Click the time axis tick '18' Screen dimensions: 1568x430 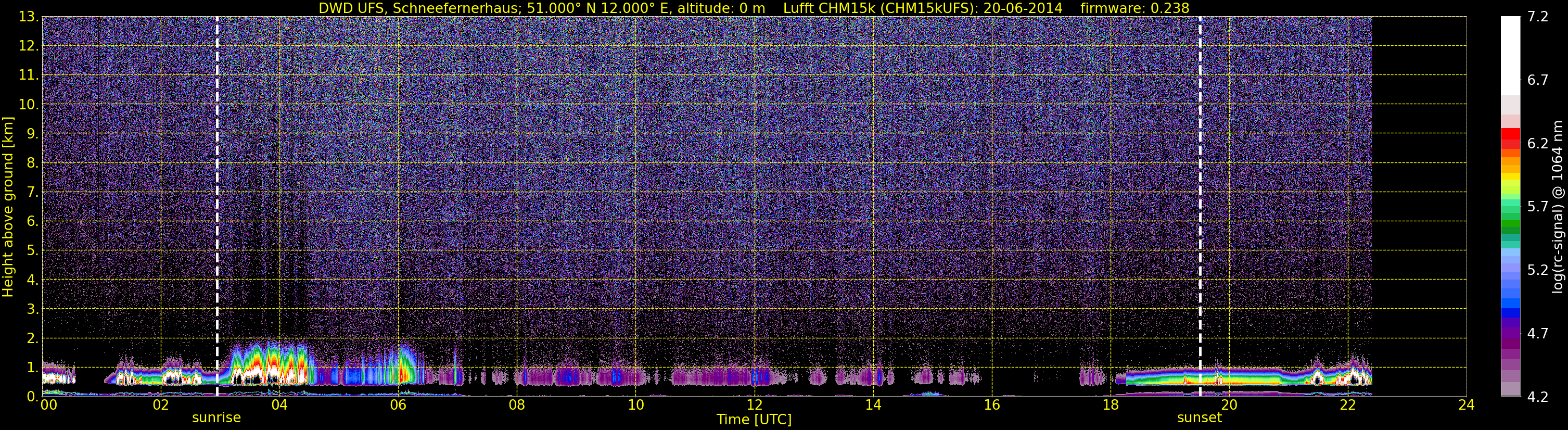pos(1110,405)
